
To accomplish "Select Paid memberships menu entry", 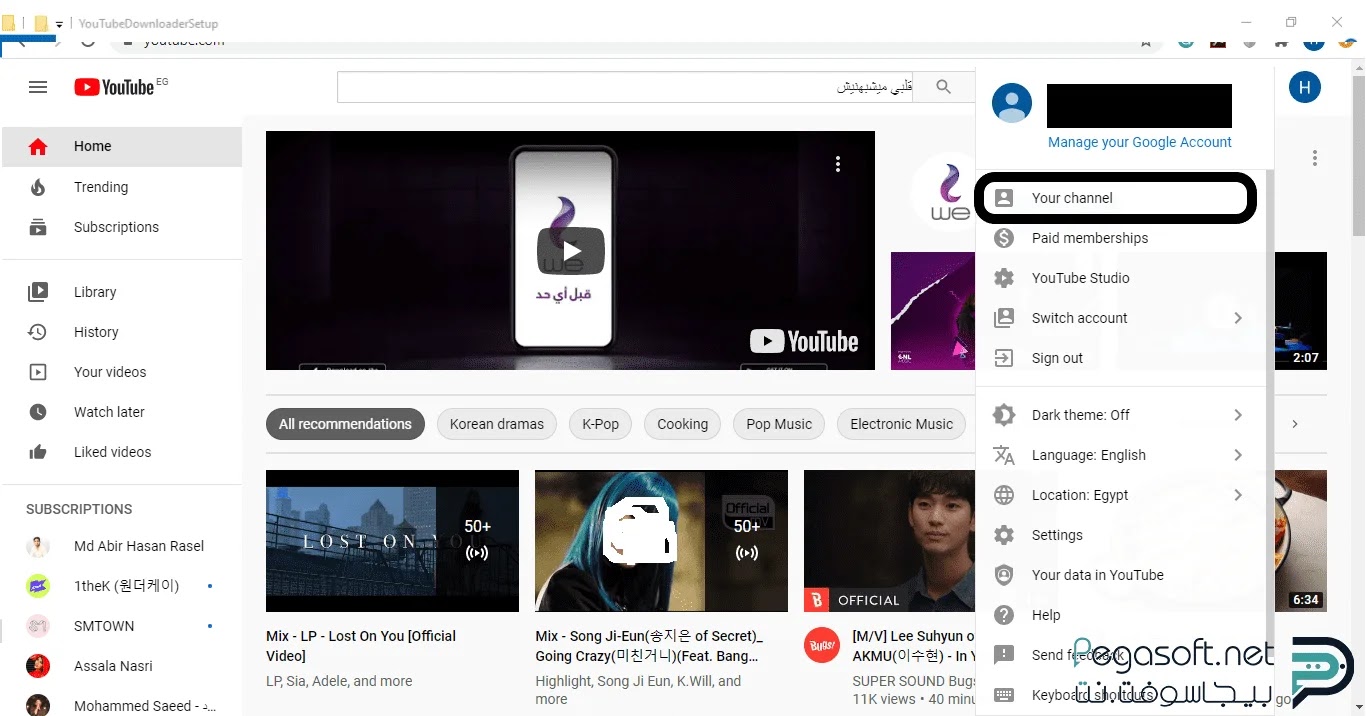I will tap(1121, 238).
